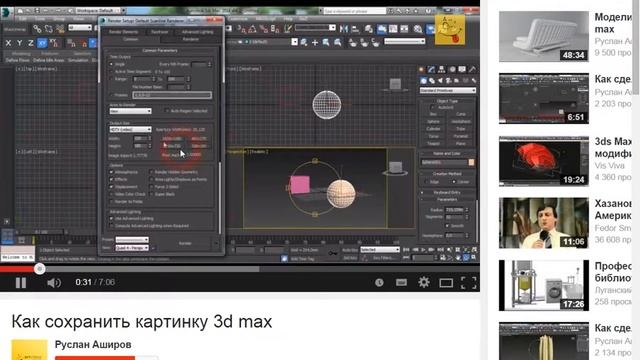
Task: Restrict to X axis constraint
Action: pos(8,42)
